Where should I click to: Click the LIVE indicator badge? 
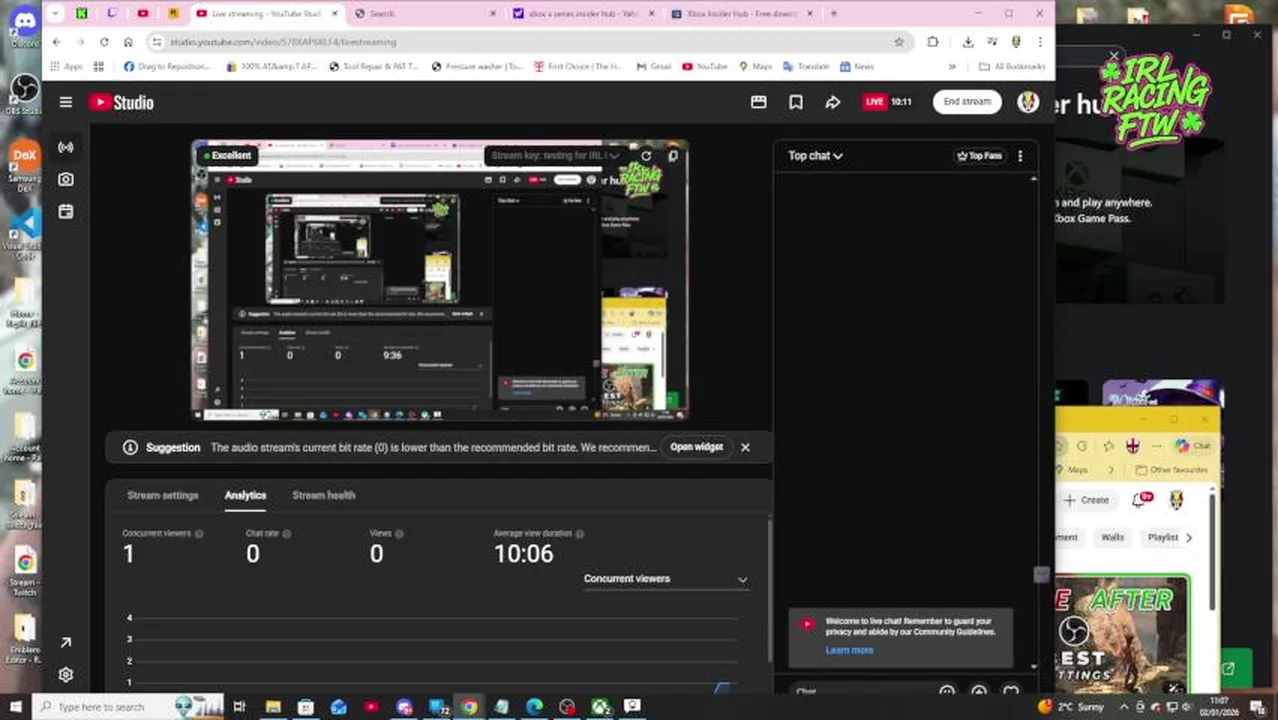pyautogui.click(x=875, y=102)
